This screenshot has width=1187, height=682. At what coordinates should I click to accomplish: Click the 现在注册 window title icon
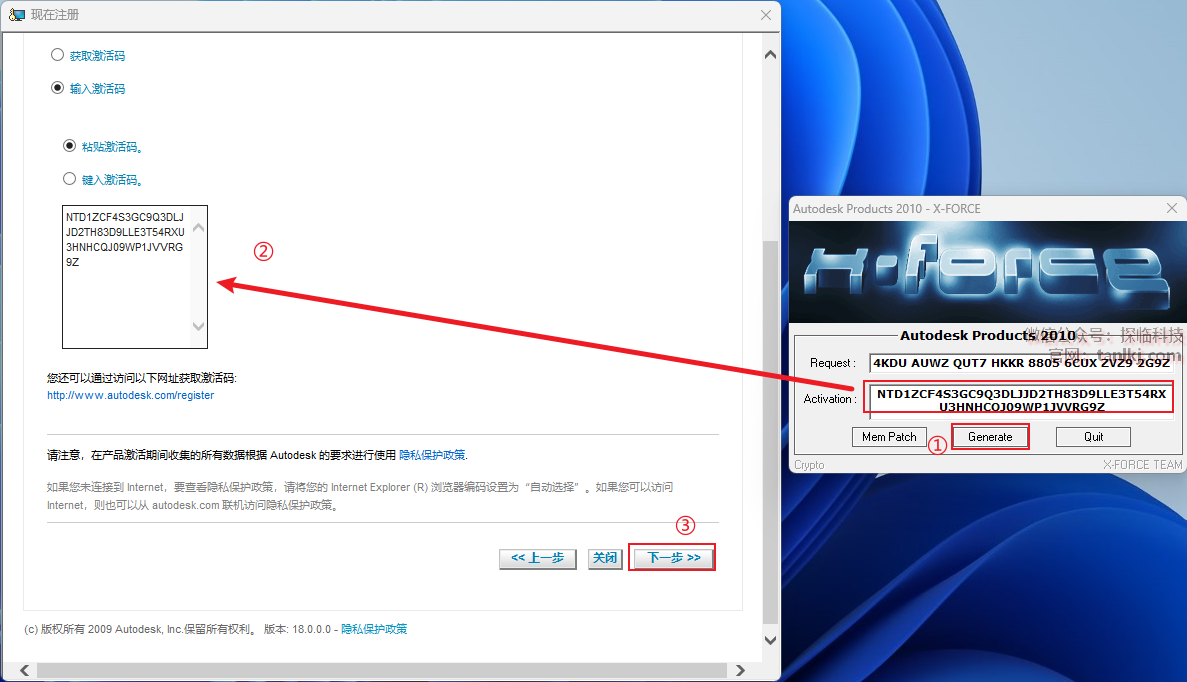click(16, 14)
